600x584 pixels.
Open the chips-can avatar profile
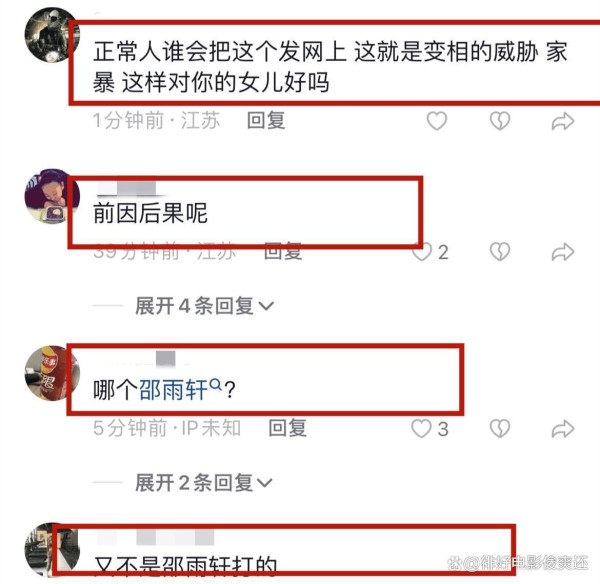(52, 374)
